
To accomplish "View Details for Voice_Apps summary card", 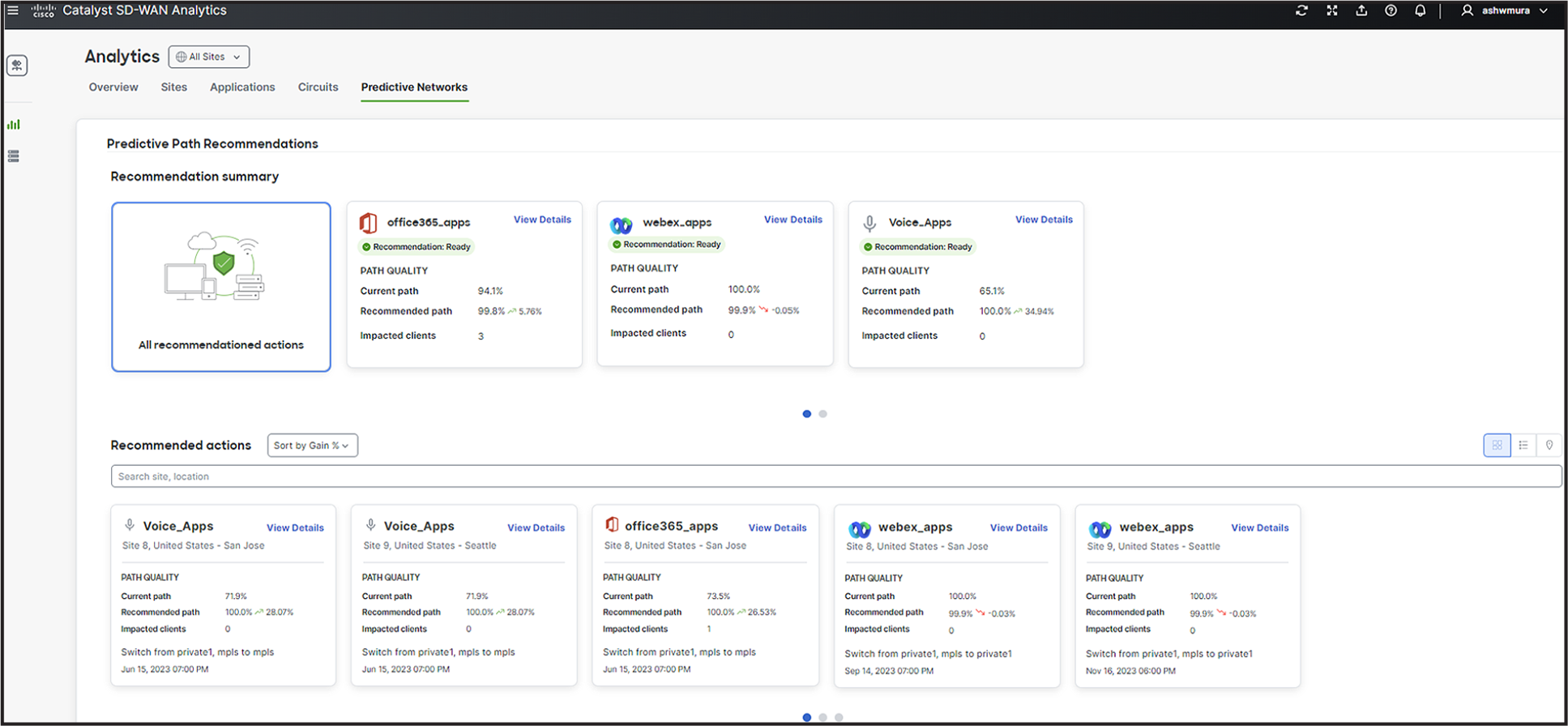I will point(1044,220).
